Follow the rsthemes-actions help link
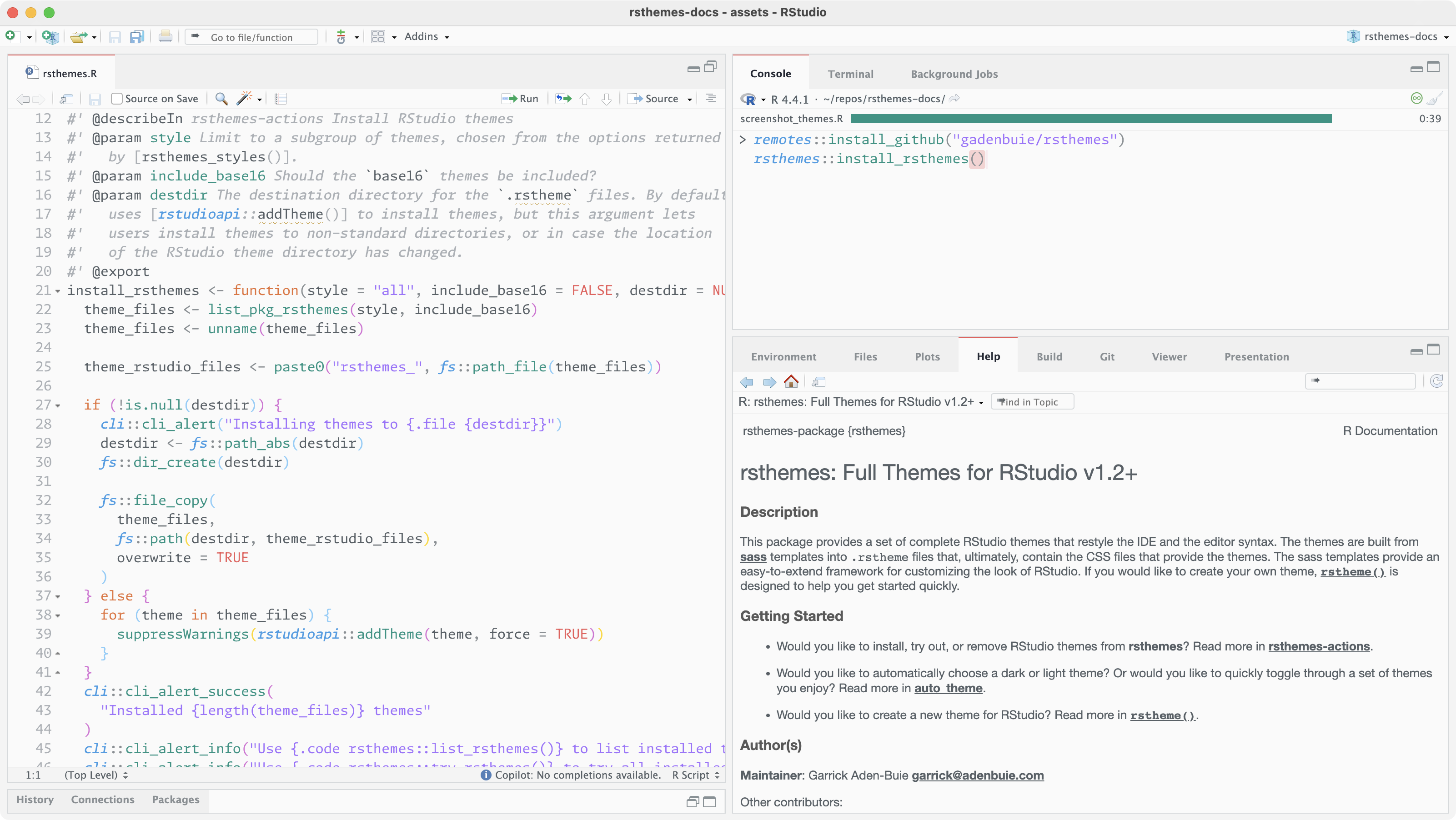The height and width of the screenshot is (820, 1456). tap(1318, 646)
